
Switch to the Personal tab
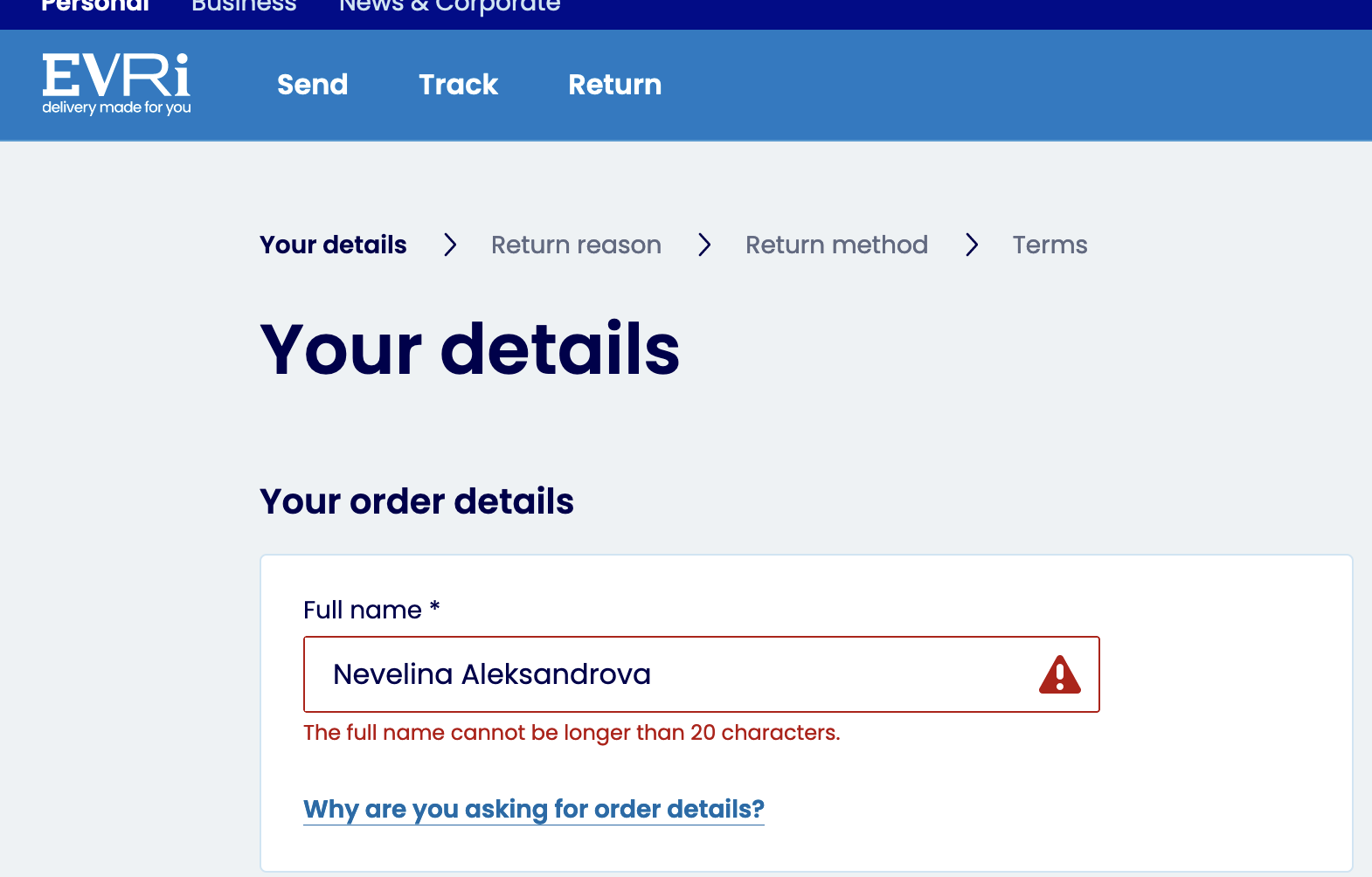(x=95, y=6)
